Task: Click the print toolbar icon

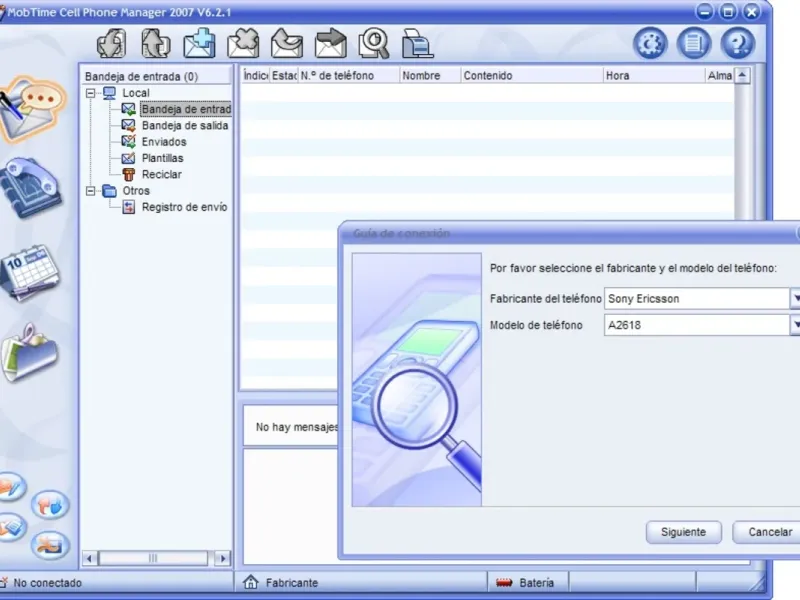Action: (x=417, y=44)
